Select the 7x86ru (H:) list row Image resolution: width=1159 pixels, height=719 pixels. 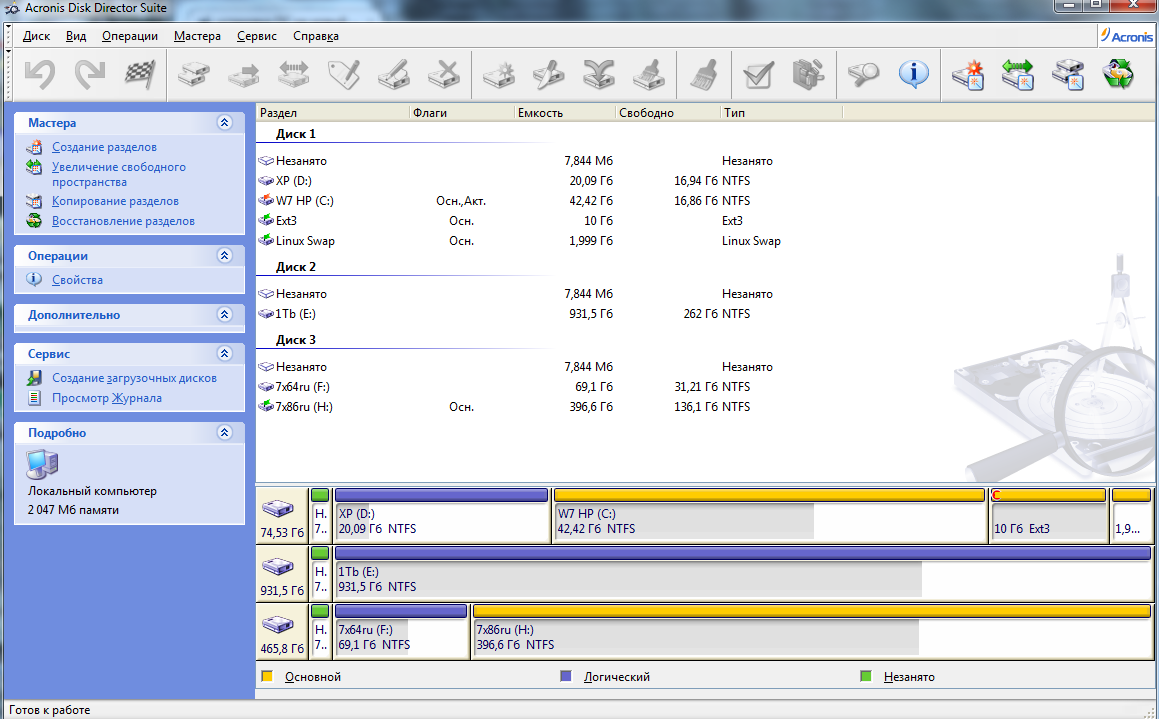(549, 407)
